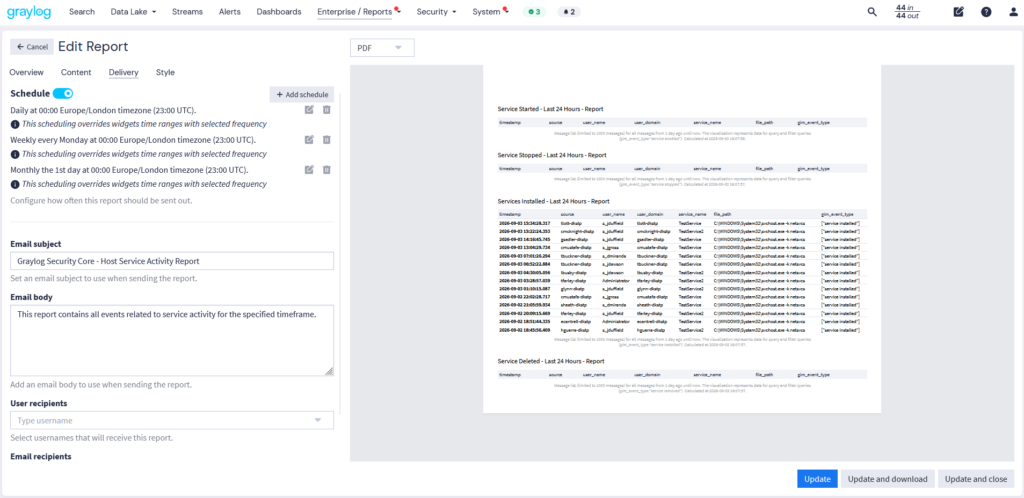1024x498 pixels.
Task: Expand the Security menu
Action: (x=436, y=12)
